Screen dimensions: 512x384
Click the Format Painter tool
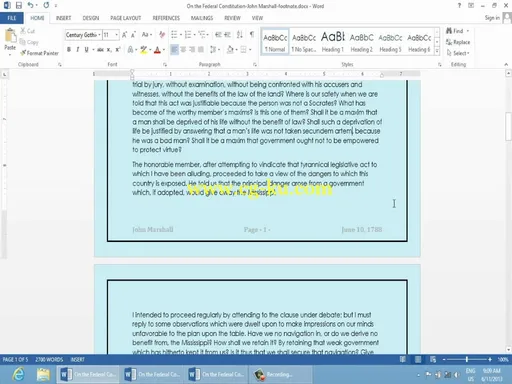(39, 53)
